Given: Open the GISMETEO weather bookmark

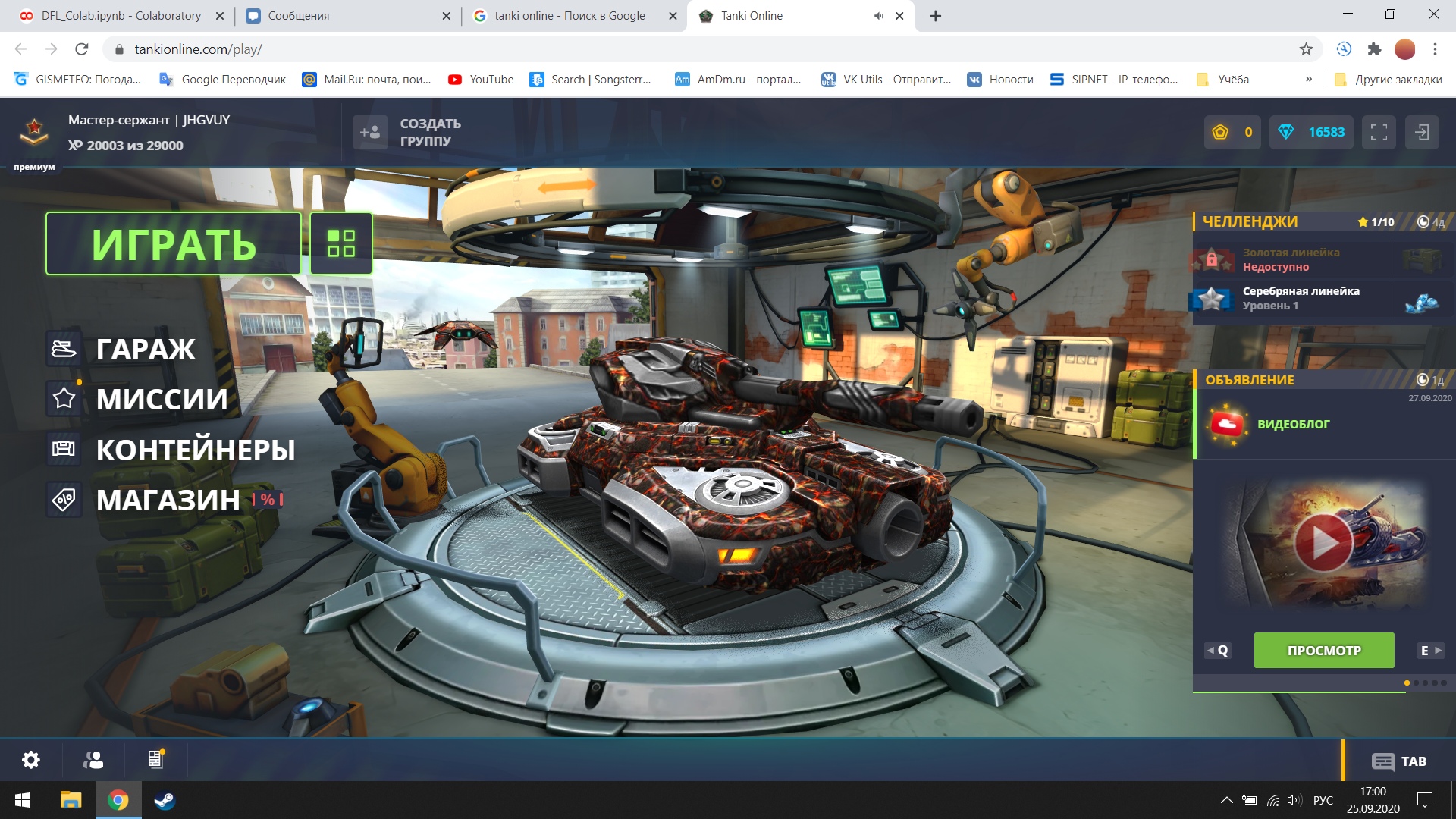Looking at the screenshot, I should (x=77, y=80).
